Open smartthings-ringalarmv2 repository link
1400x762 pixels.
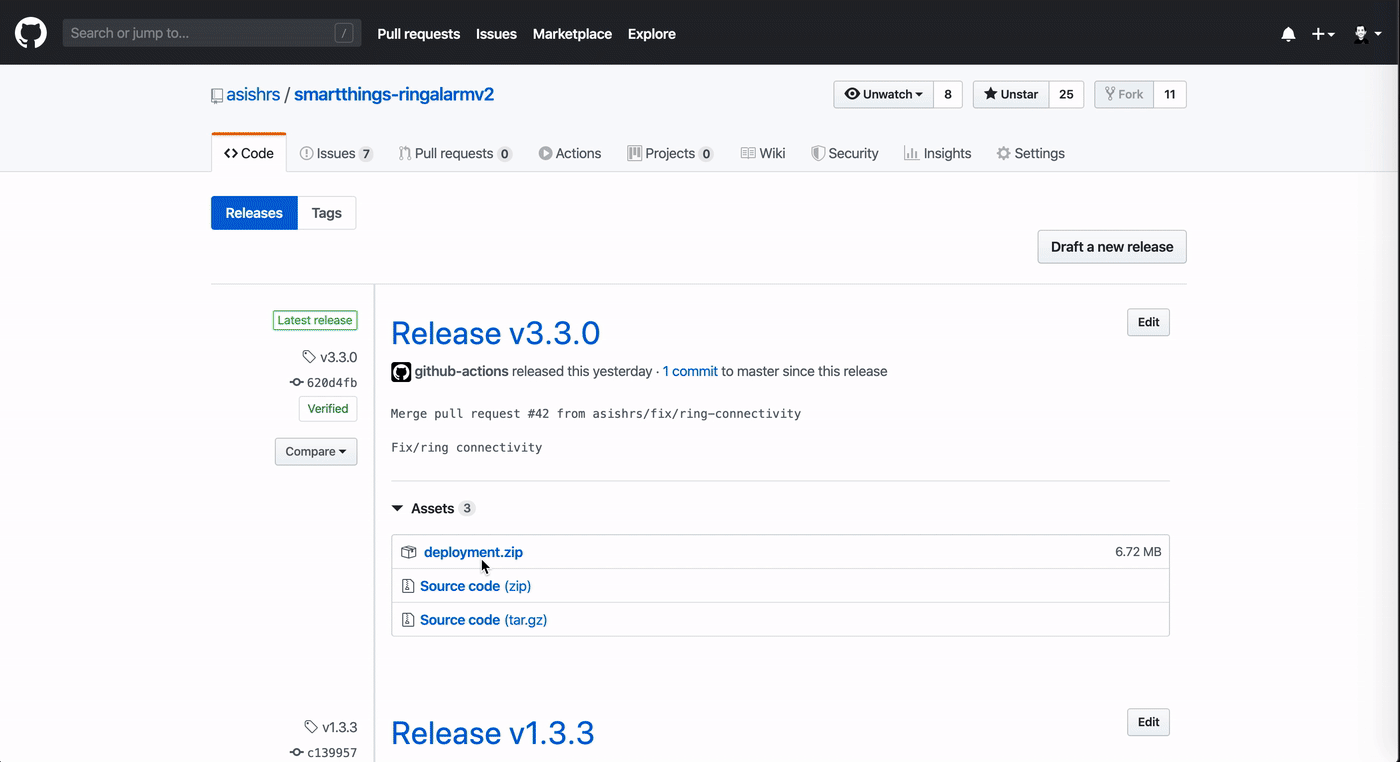click(x=394, y=94)
